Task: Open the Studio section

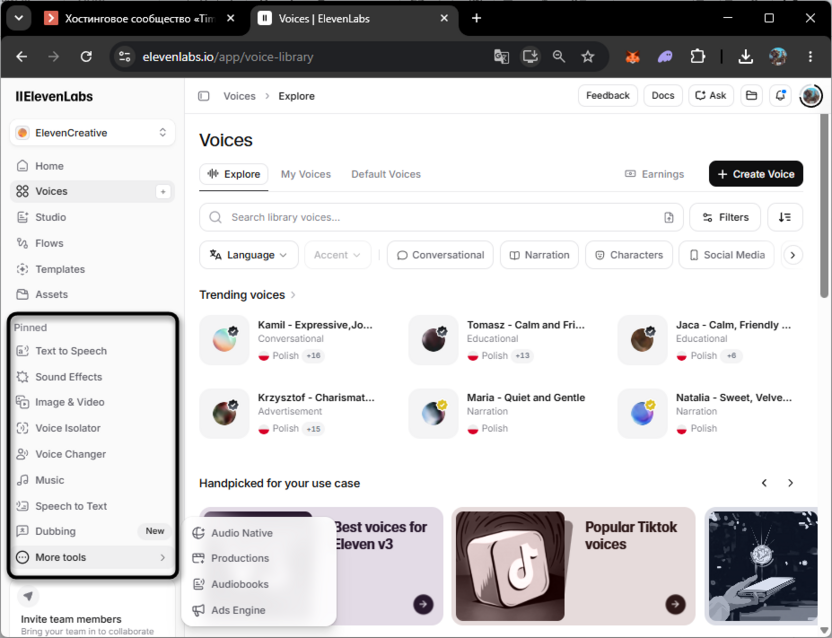Action: click(92, 217)
